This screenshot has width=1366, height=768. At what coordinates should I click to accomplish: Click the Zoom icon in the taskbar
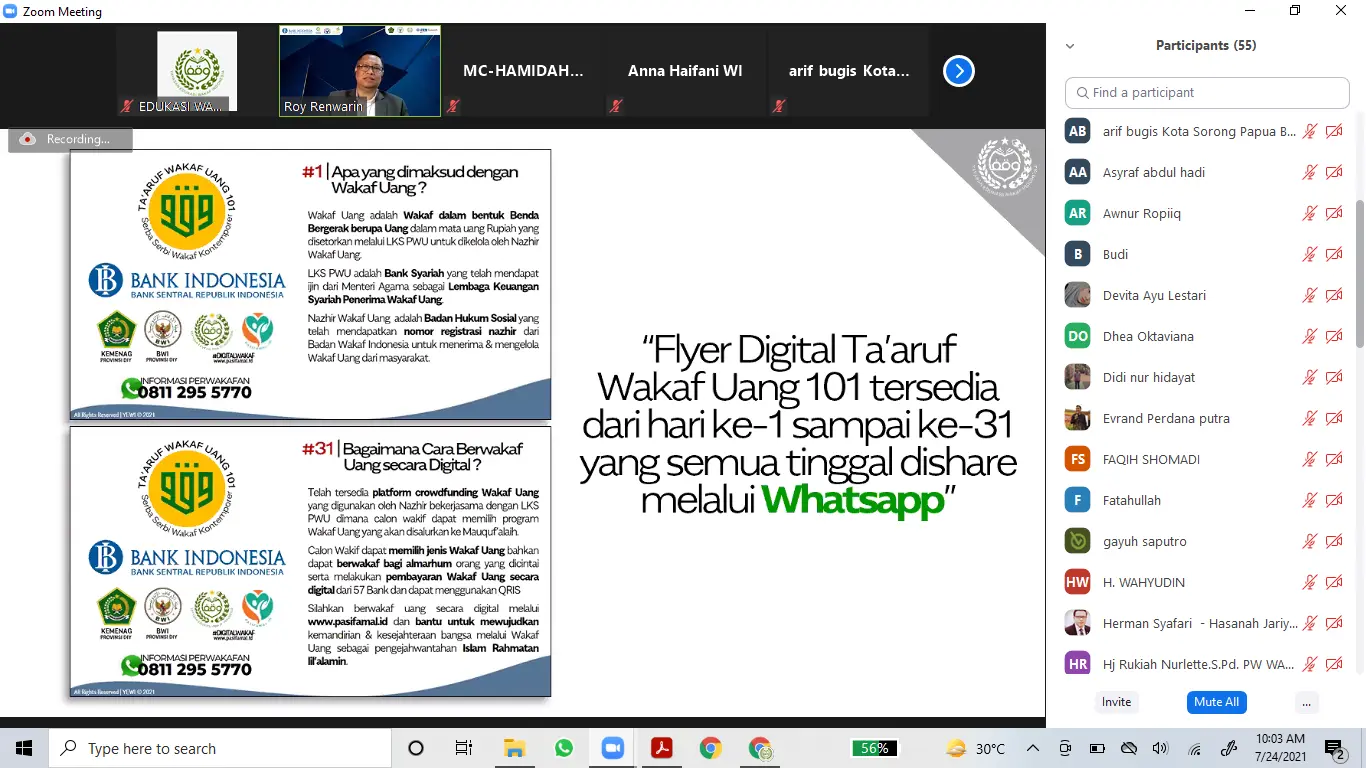click(612, 748)
